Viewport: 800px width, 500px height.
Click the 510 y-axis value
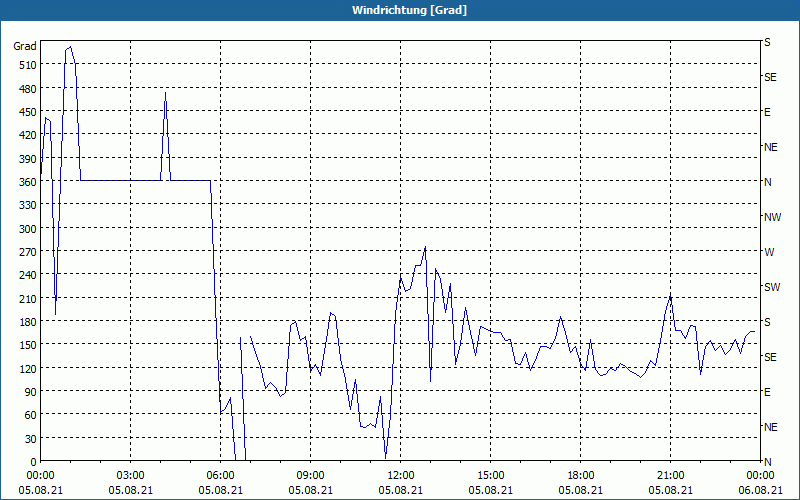click(x=28, y=65)
